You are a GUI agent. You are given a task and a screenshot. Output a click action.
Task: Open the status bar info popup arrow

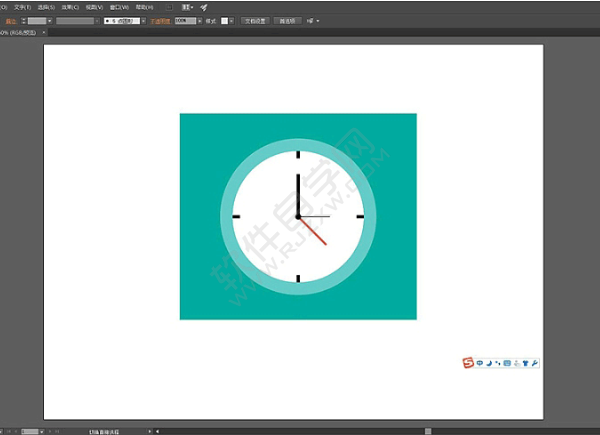(150, 432)
